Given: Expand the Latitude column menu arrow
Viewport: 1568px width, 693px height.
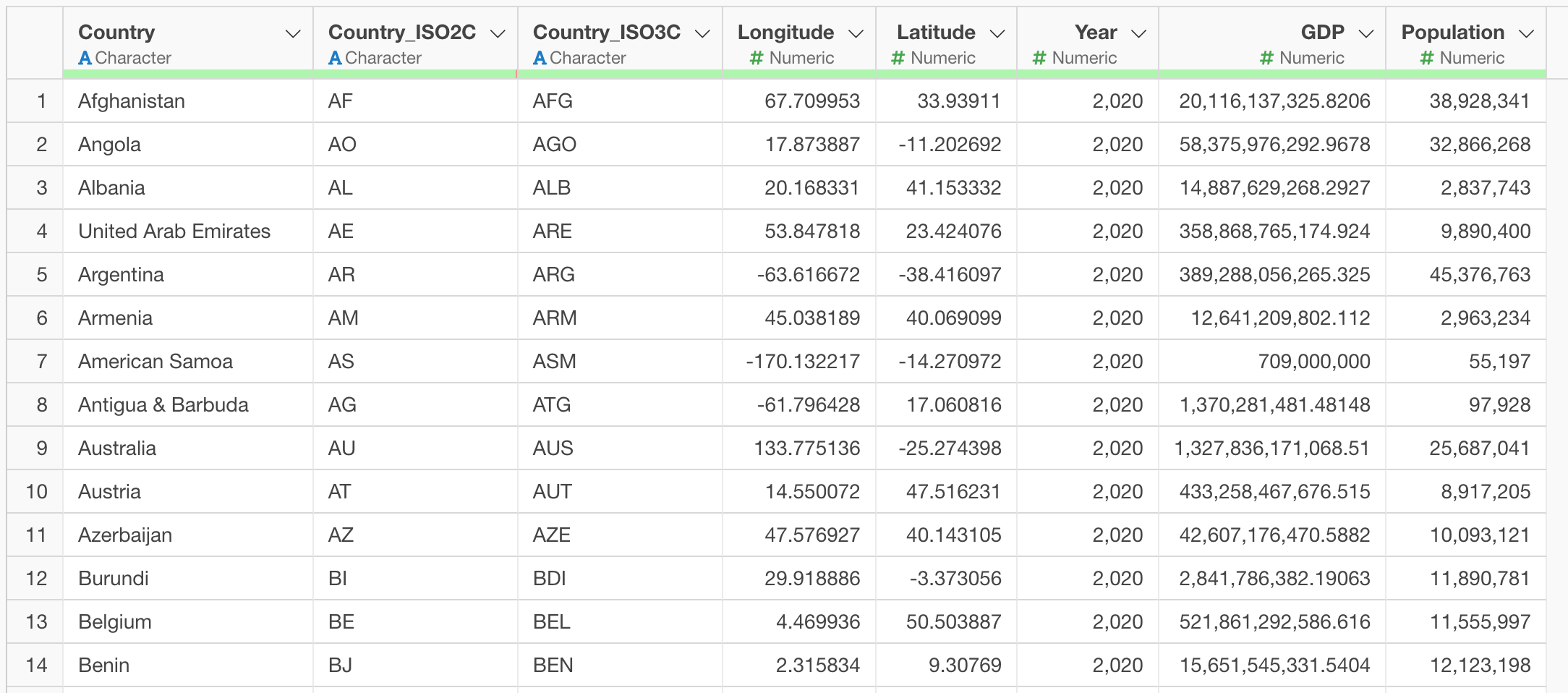Looking at the screenshot, I should pyautogui.click(x=997, y=34).
